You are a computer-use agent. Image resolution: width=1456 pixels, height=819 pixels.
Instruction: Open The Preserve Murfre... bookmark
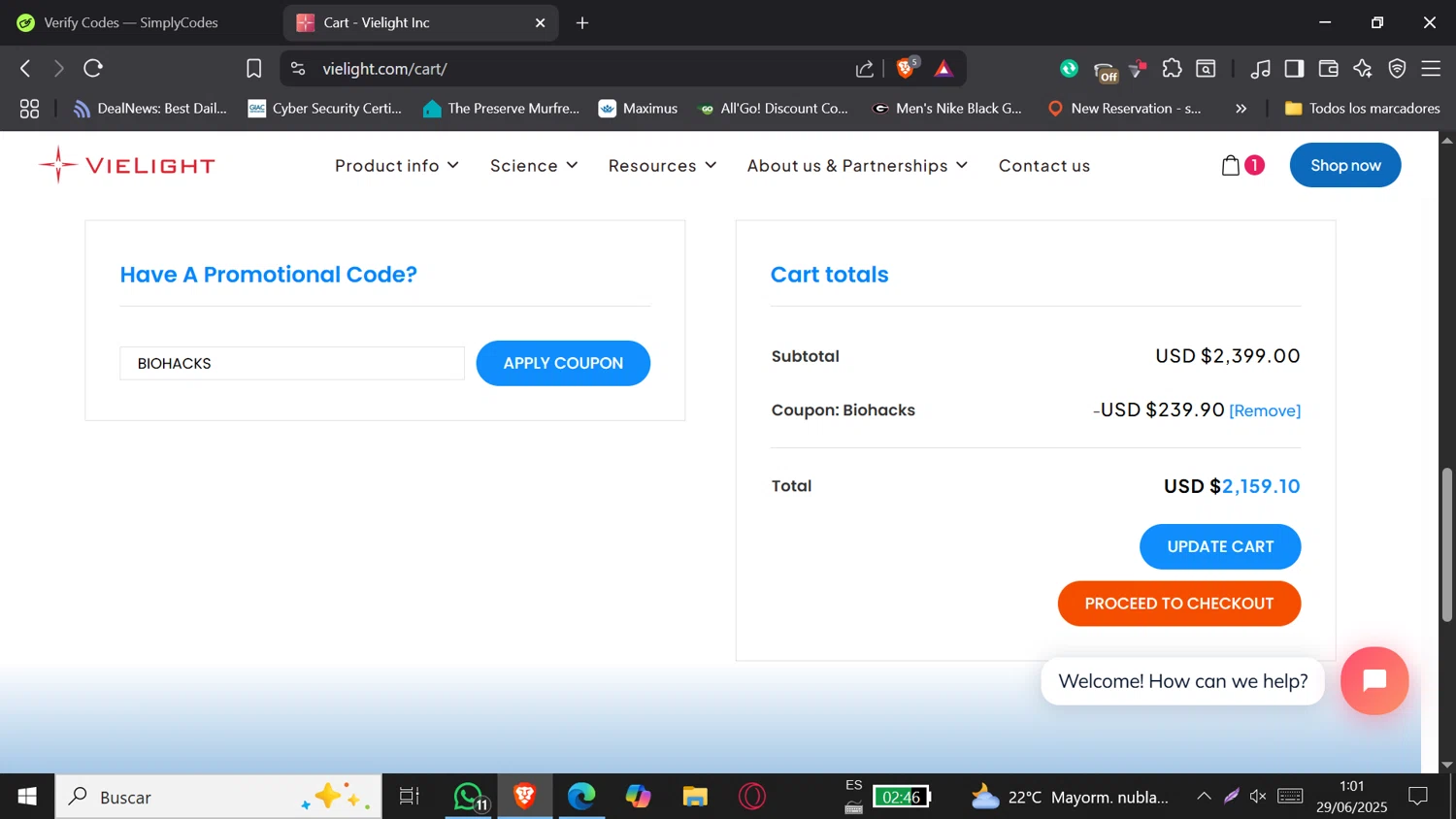(502, 109)
